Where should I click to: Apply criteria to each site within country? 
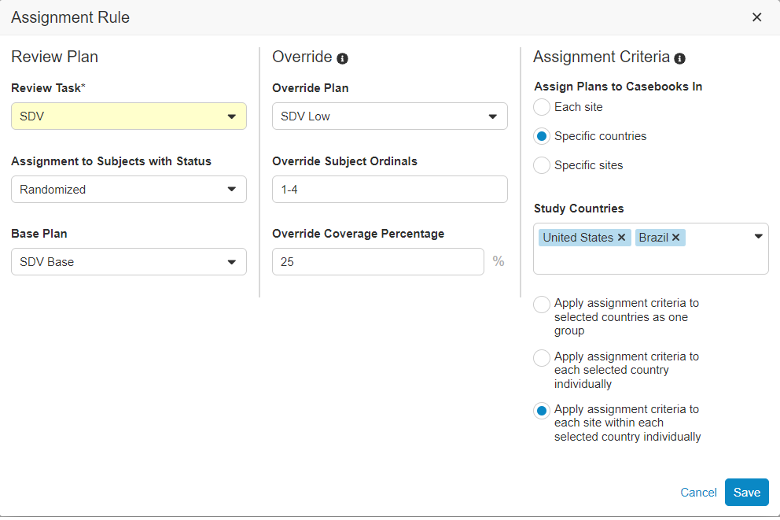click(542, 410)
